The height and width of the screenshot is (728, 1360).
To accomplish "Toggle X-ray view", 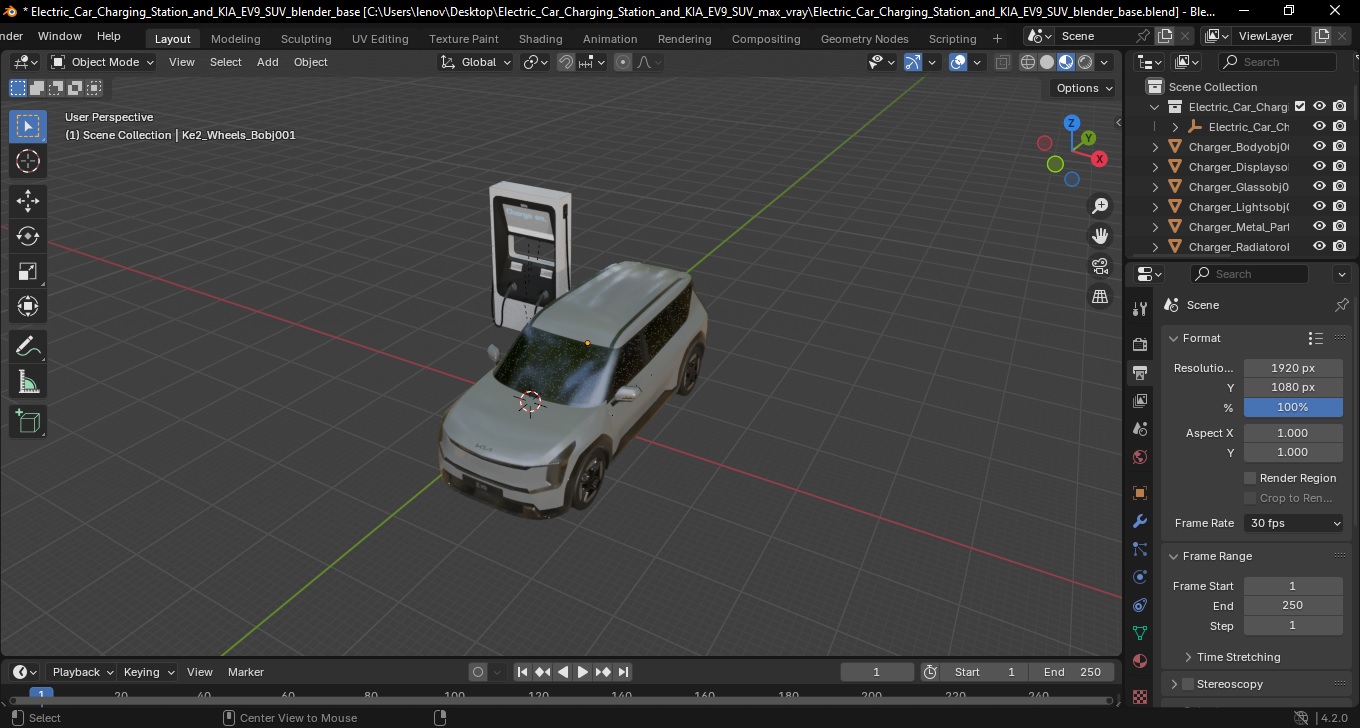I will click(1003, 62).
